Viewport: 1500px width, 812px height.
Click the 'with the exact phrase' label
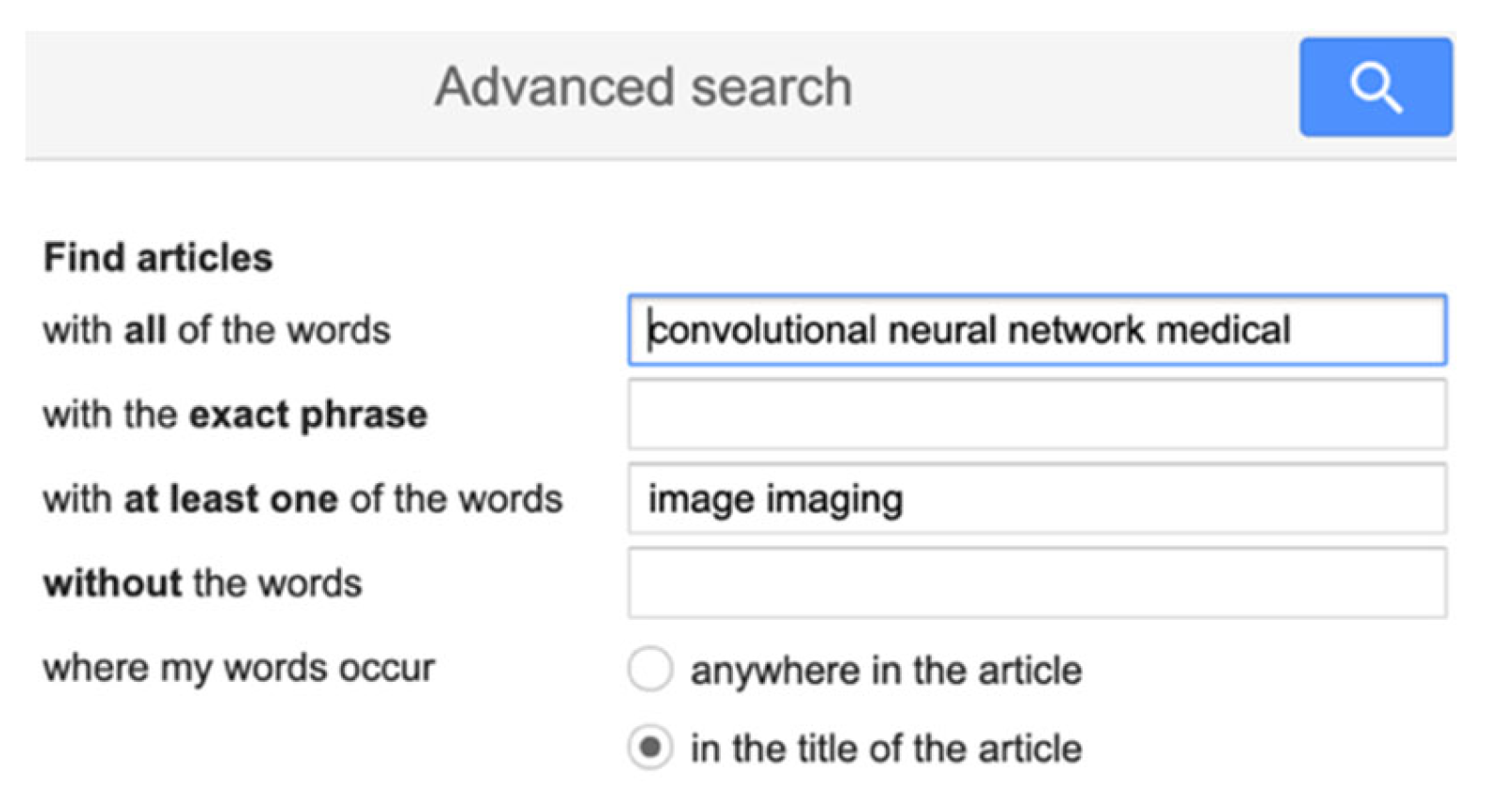(x=236, y=414)
